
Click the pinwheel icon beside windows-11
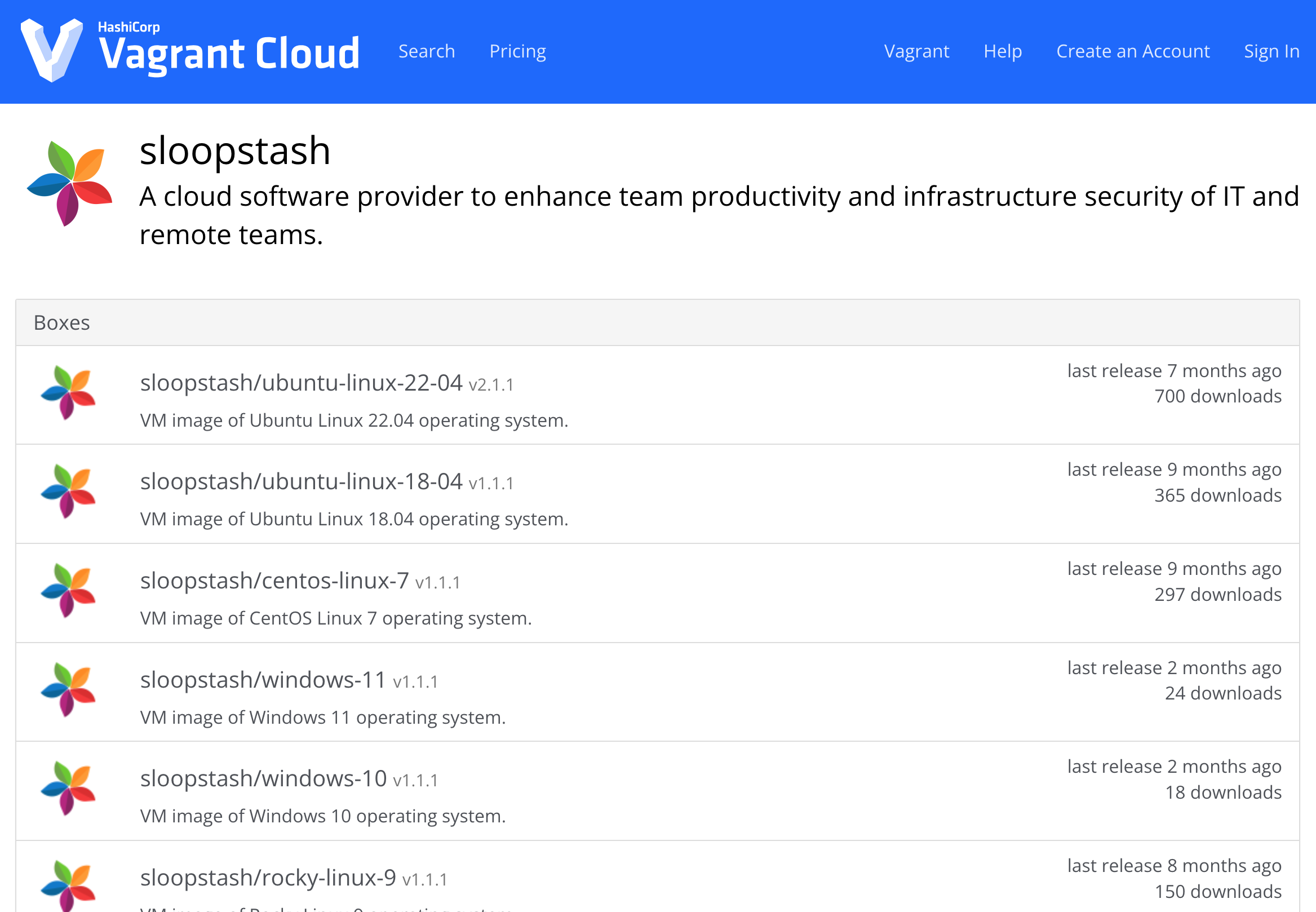[x=68, y=690]
